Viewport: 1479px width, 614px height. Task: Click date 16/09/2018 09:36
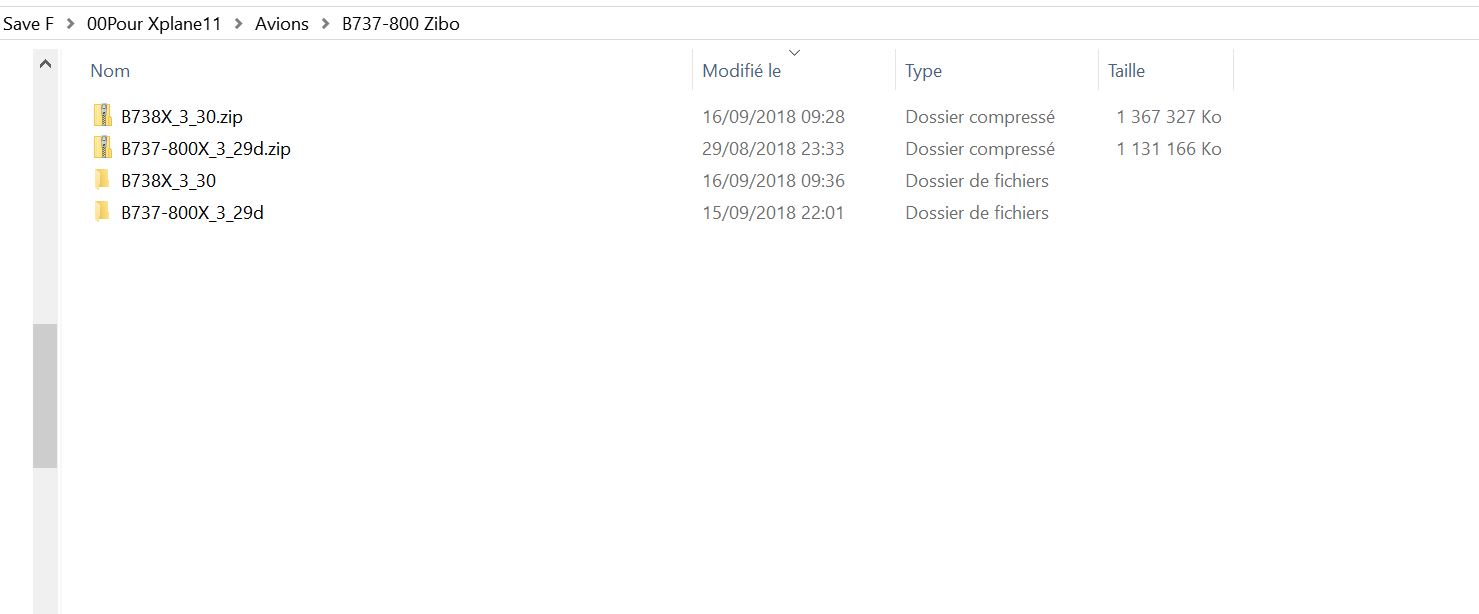(773, 181)
